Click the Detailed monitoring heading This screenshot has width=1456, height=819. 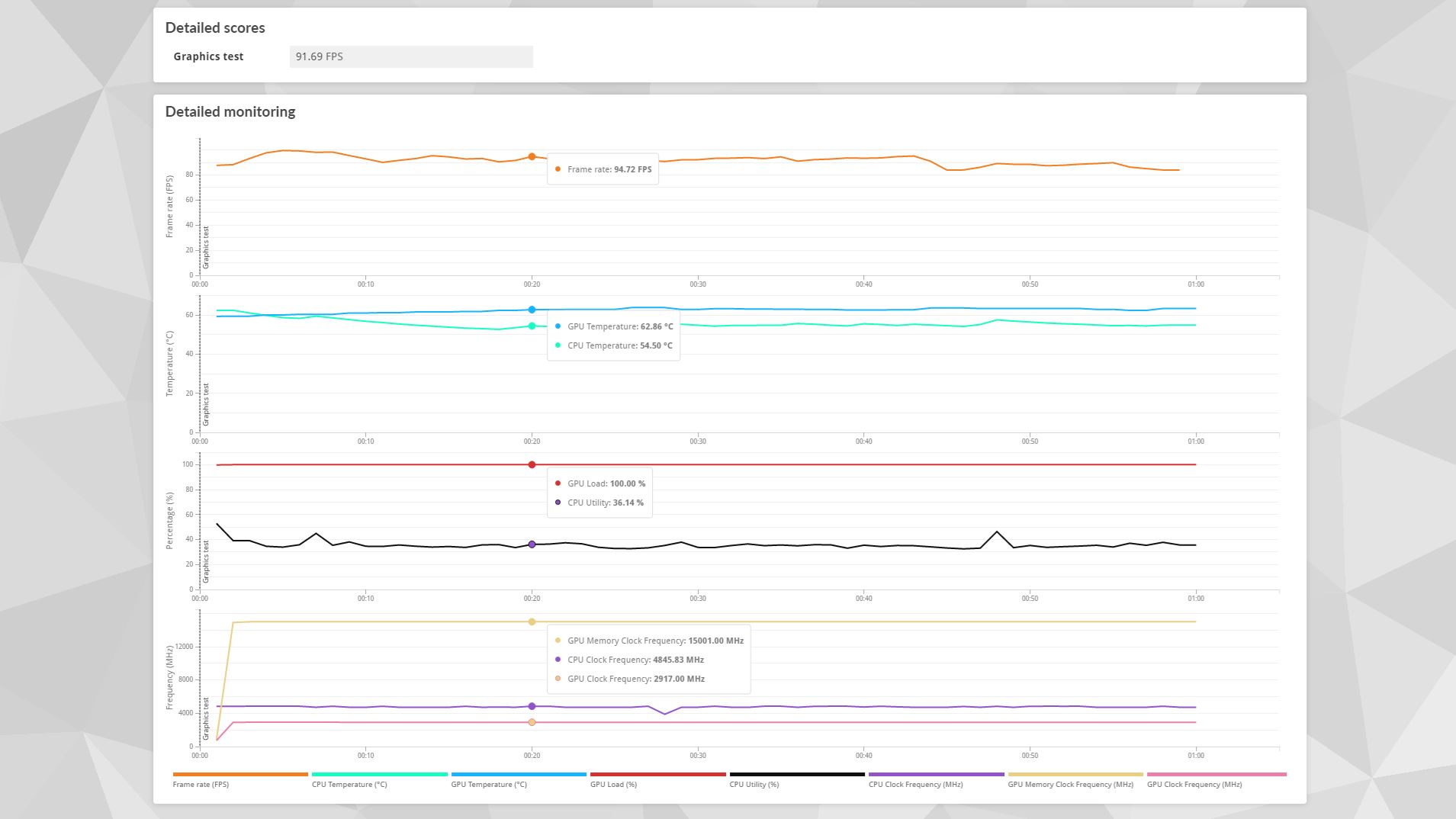230,111
